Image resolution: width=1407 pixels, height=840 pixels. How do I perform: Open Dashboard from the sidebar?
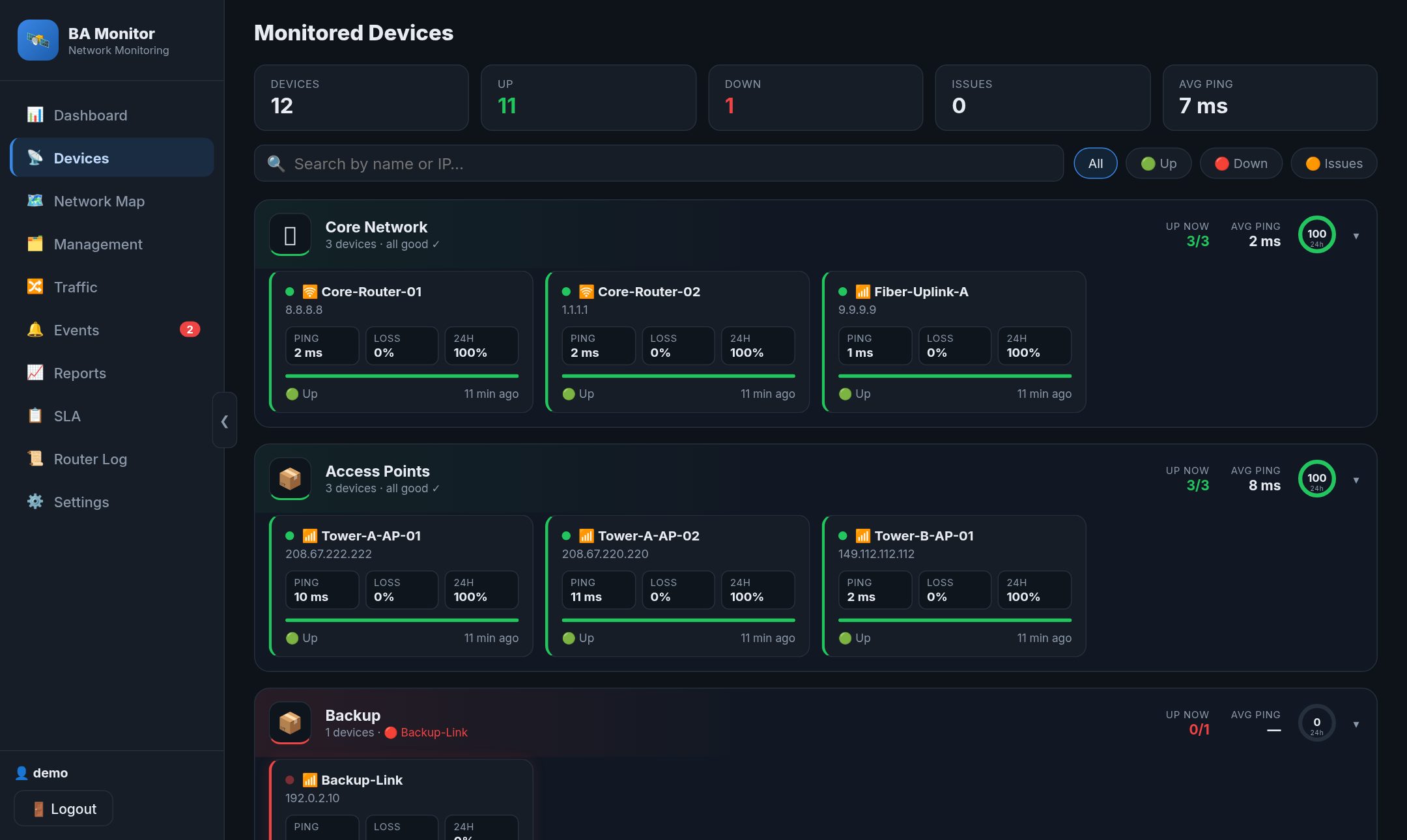(112, 115)
